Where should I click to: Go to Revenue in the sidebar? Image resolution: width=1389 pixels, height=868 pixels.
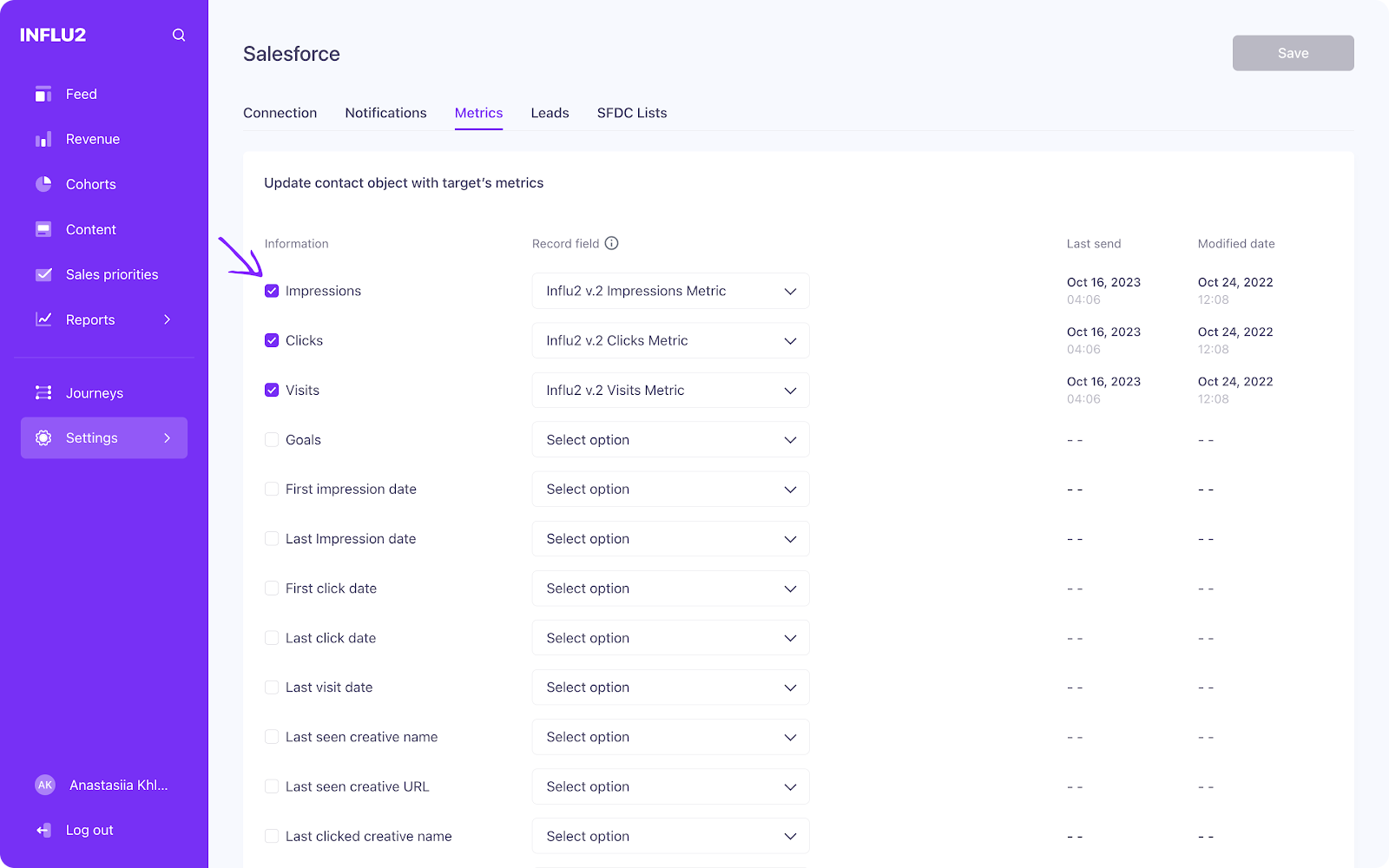(93, 139)
